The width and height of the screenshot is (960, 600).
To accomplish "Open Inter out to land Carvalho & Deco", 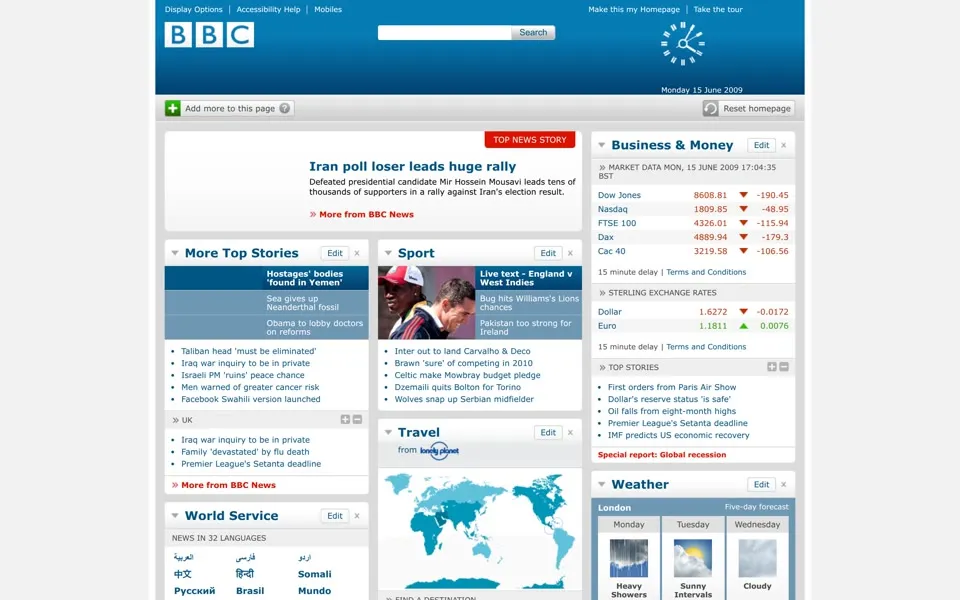I will click(x=462, y=351).
